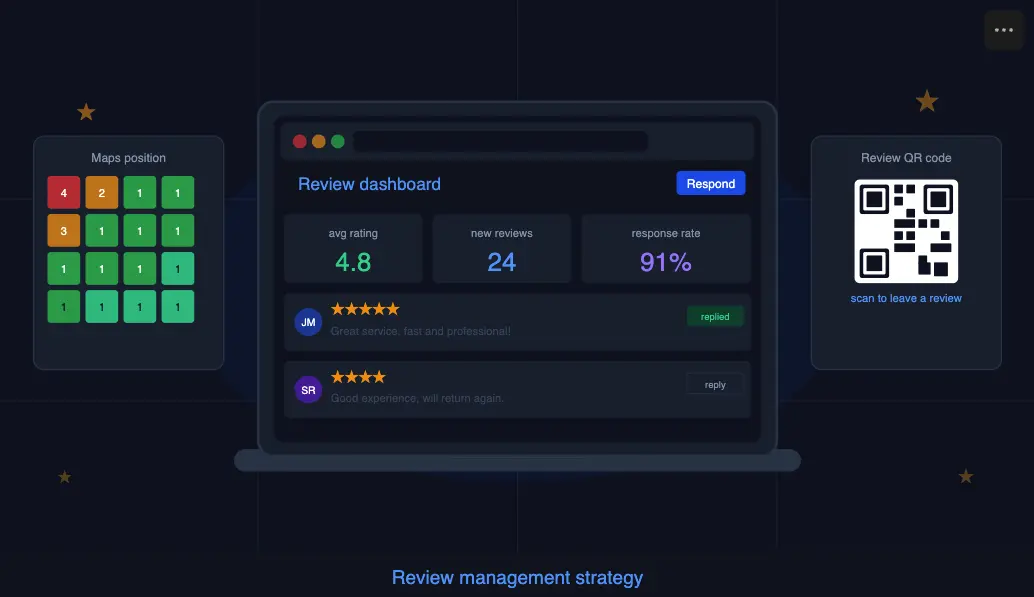Select the orange "3" Maps position cell
The height and width of the screenshot is (597, 1034).
coord(63,230)
